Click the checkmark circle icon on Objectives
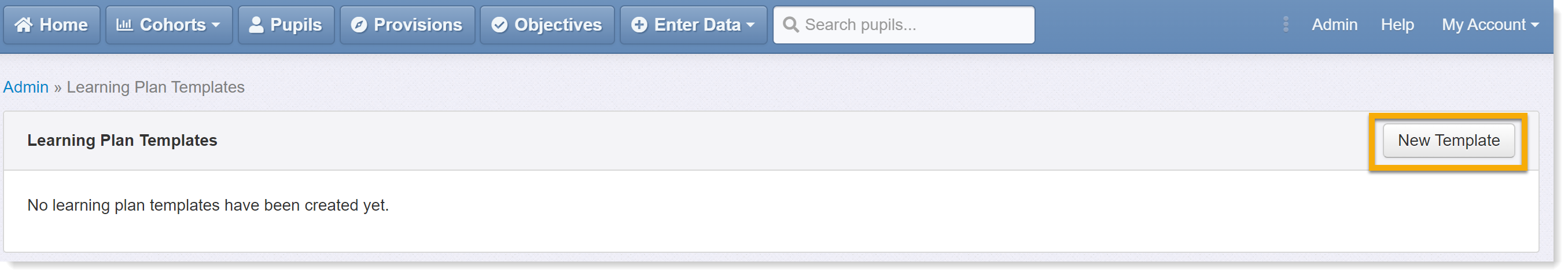Image resolution: width=1568 pixels, height=276 pixels. (500, 25)
